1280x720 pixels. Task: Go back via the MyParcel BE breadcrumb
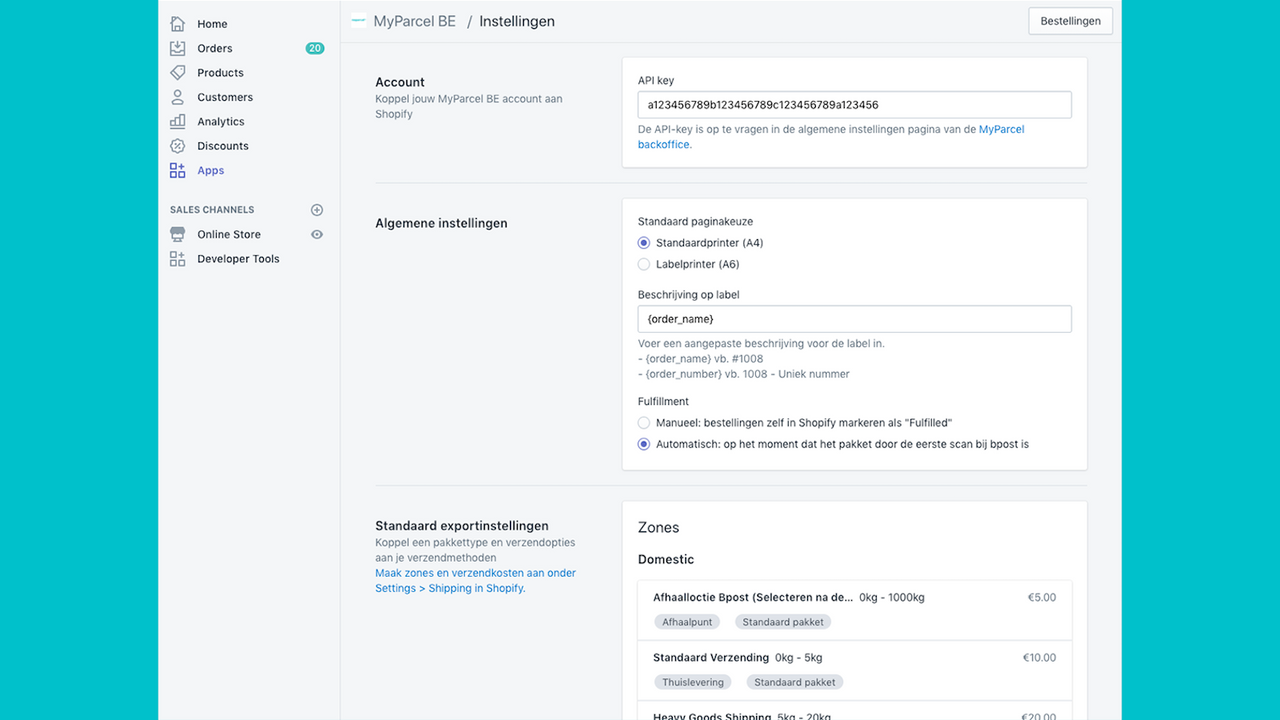(414, 21)
